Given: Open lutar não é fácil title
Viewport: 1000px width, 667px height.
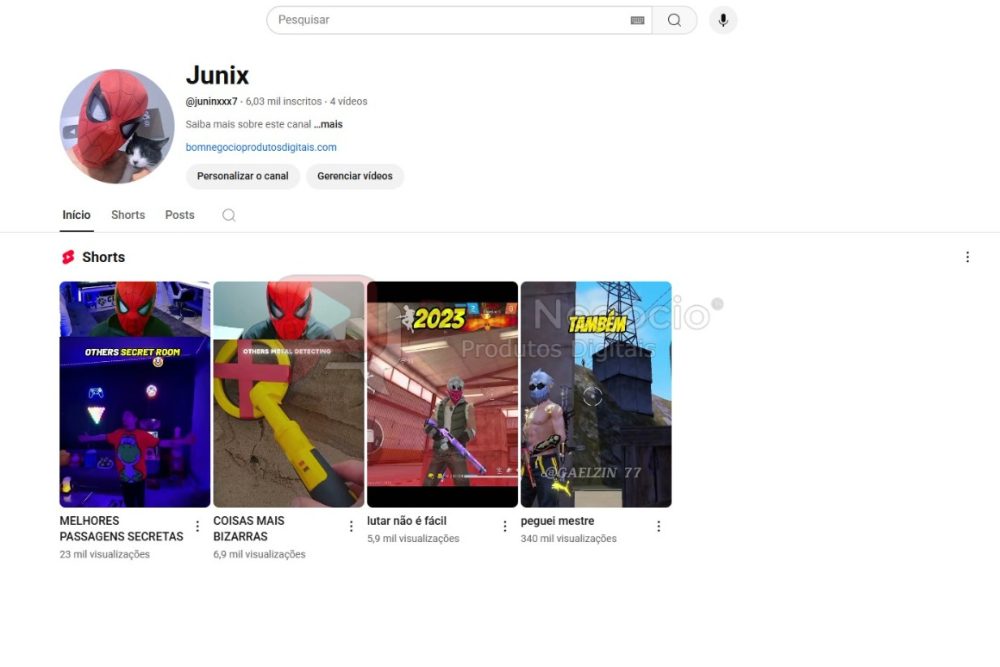Looking at the screenshot, I should (x=407, y=521).
